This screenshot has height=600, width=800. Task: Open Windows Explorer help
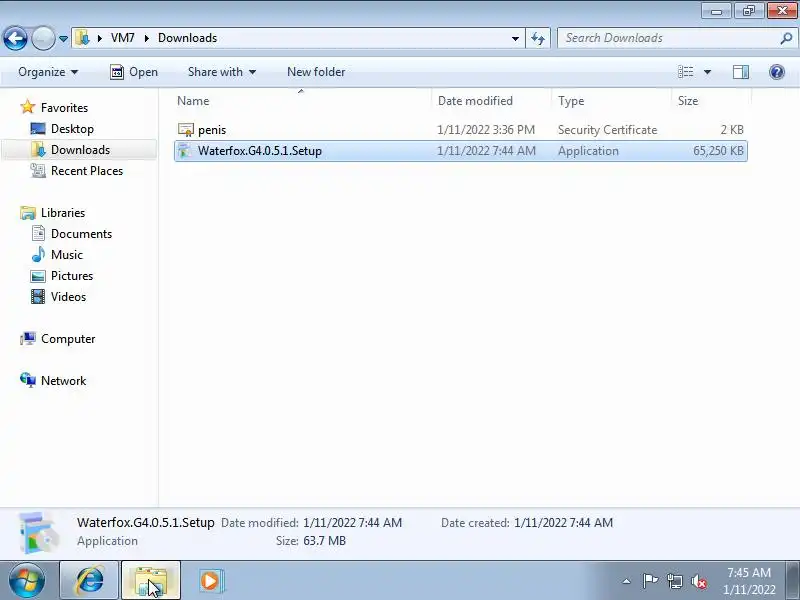(777, 72)
